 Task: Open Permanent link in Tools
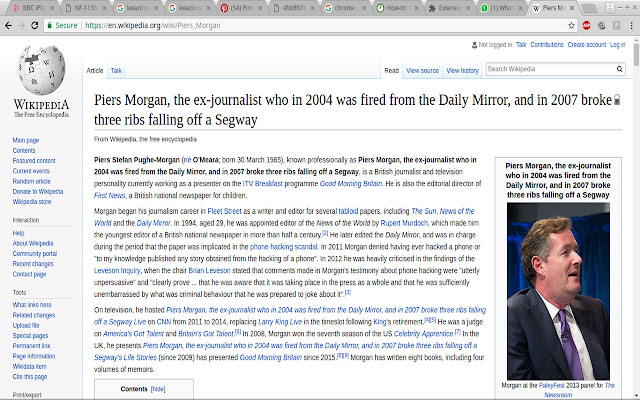point(31,345)
